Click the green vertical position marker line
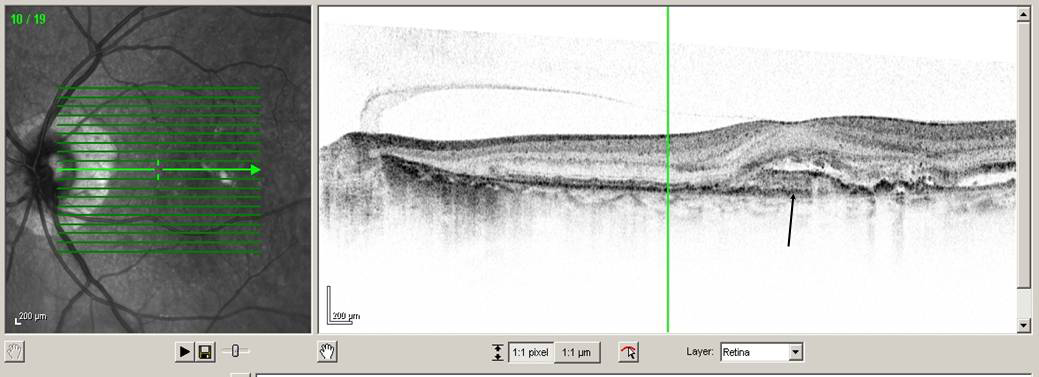This screenshot has width=1039, height=377. [x=667, y=169]
